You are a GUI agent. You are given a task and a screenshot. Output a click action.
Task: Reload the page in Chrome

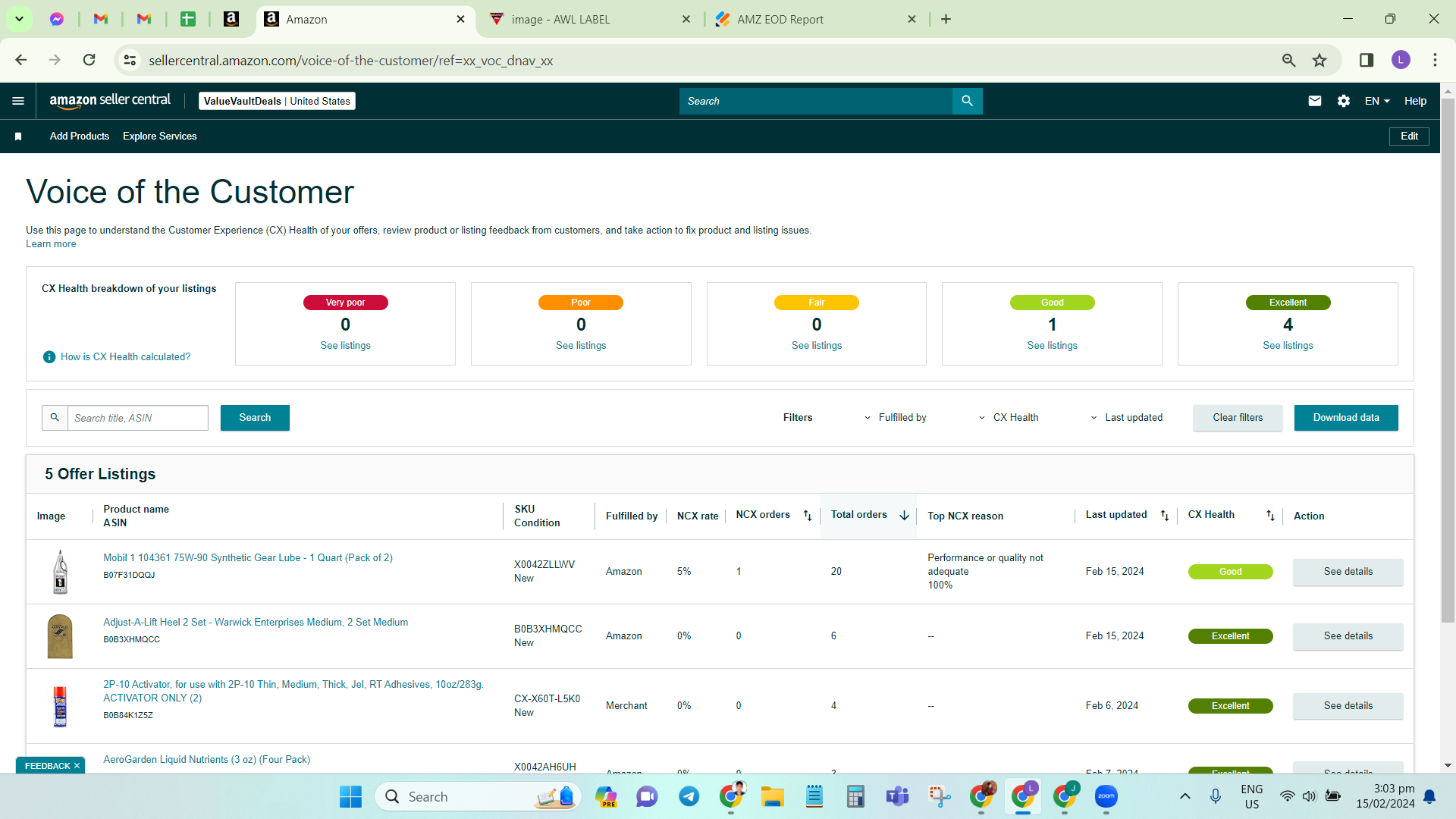[x=89, y=60]
